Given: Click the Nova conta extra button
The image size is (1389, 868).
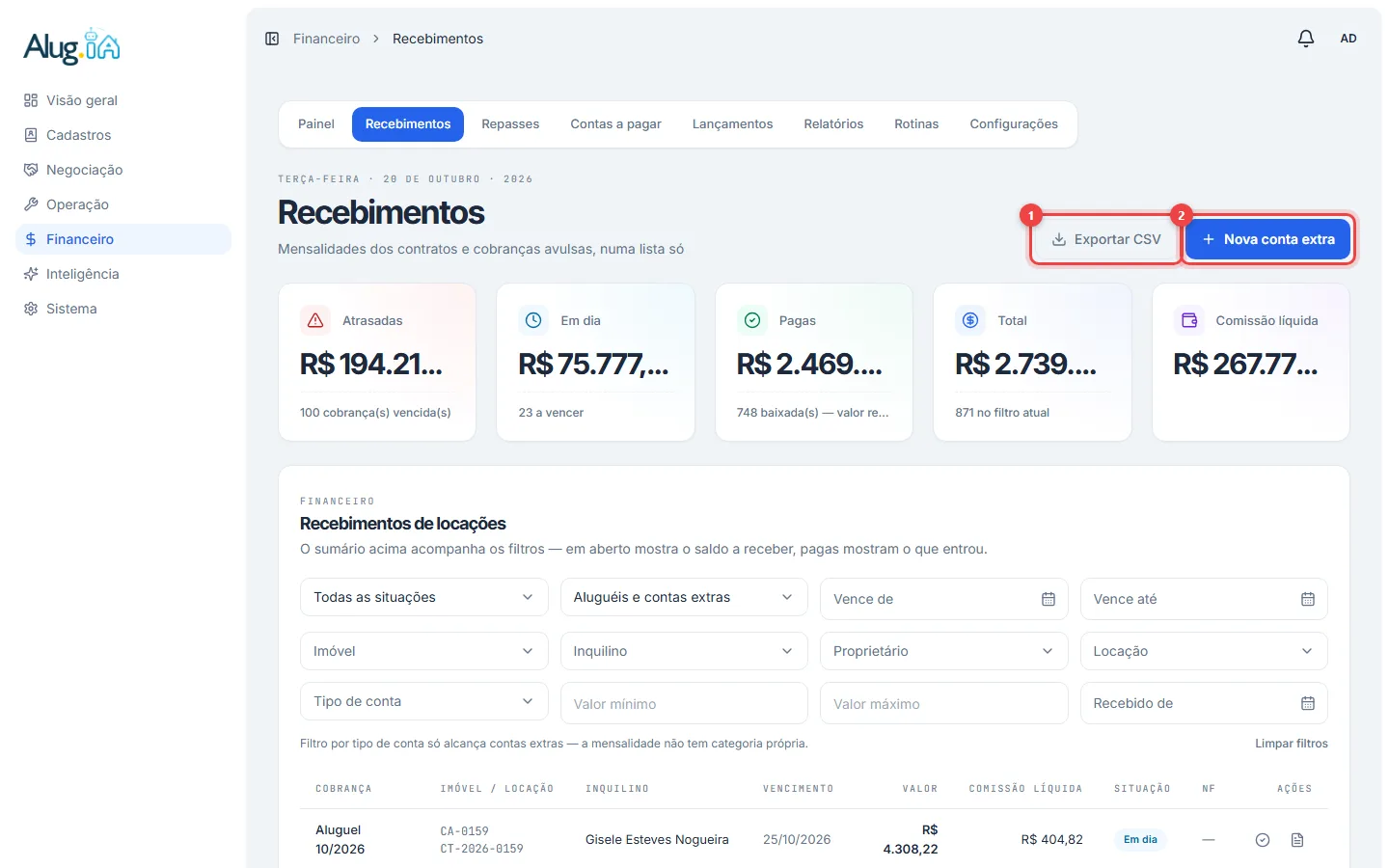Looking at the screenshot, I should click(x=1267, y=239).
